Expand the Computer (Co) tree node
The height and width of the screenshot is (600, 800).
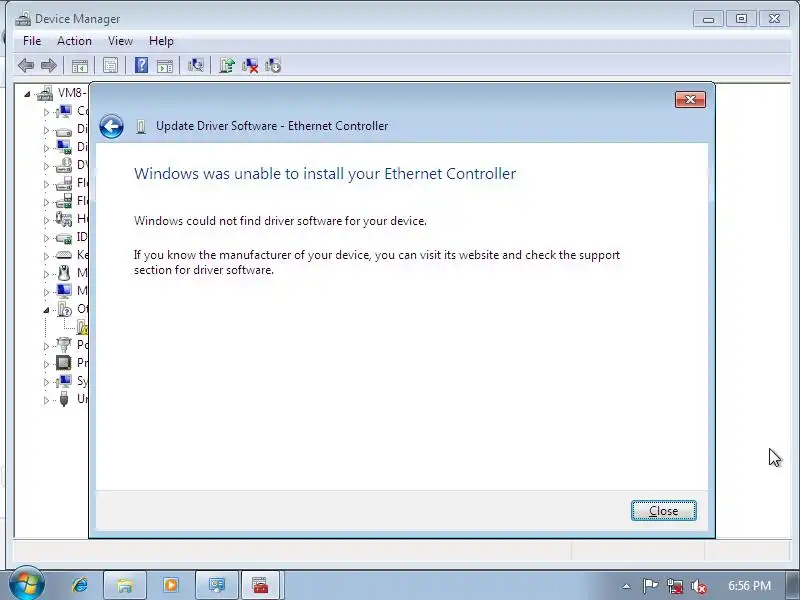(x=46, y=112)
